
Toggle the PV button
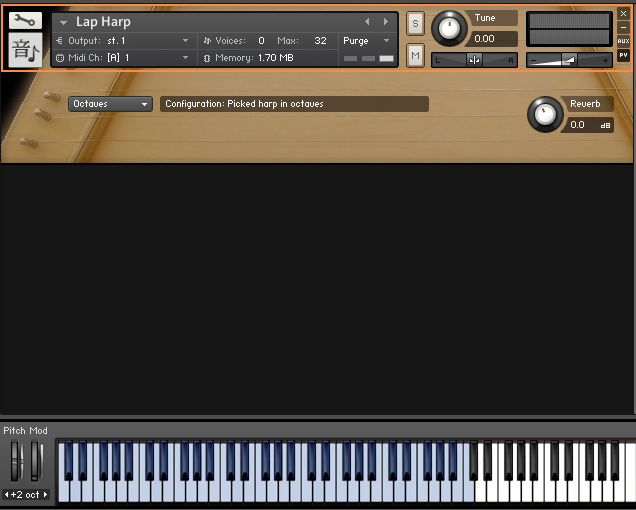click(623, 55)
